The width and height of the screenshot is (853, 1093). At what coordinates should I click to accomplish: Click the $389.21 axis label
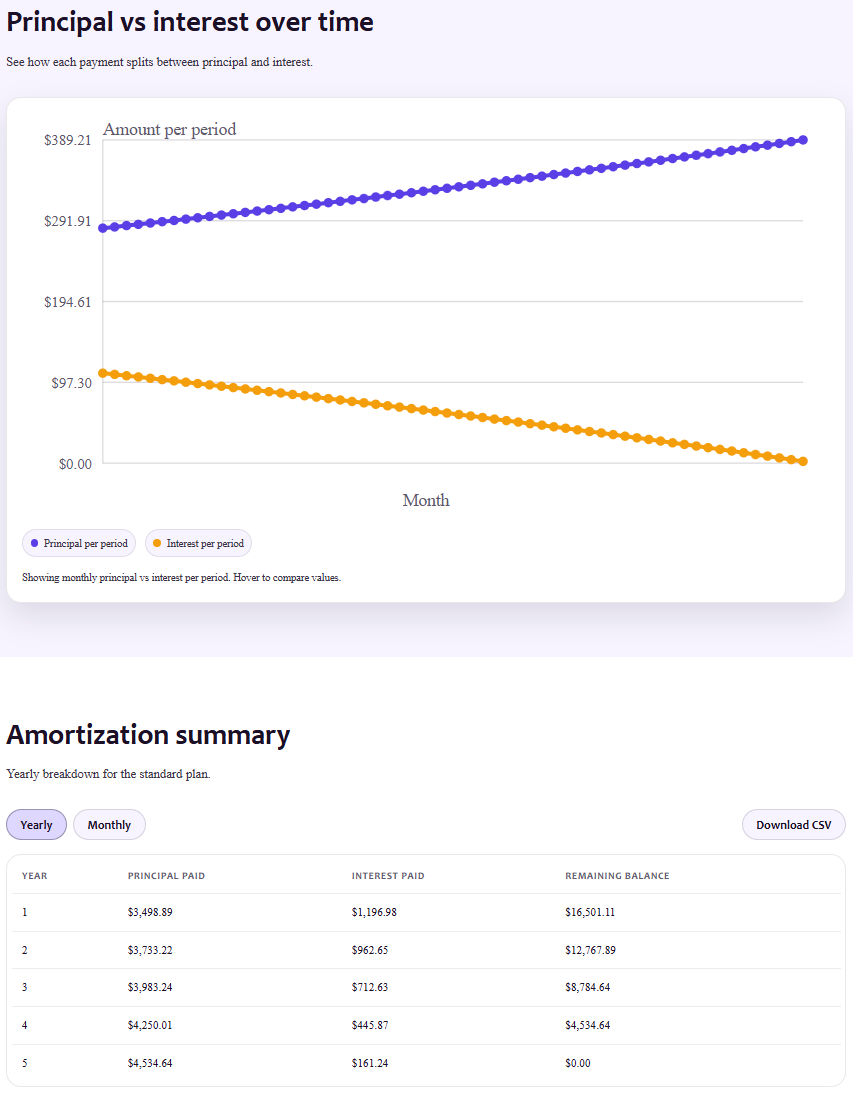coord(66,140)
